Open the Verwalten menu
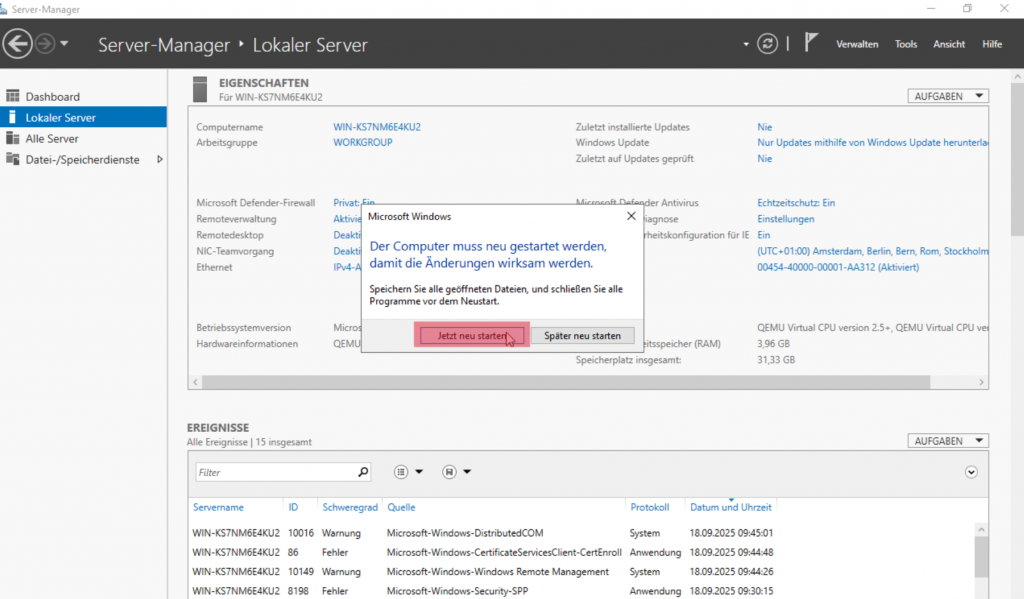This screenshot has width=1024, height=599. (x=857, y=44)
